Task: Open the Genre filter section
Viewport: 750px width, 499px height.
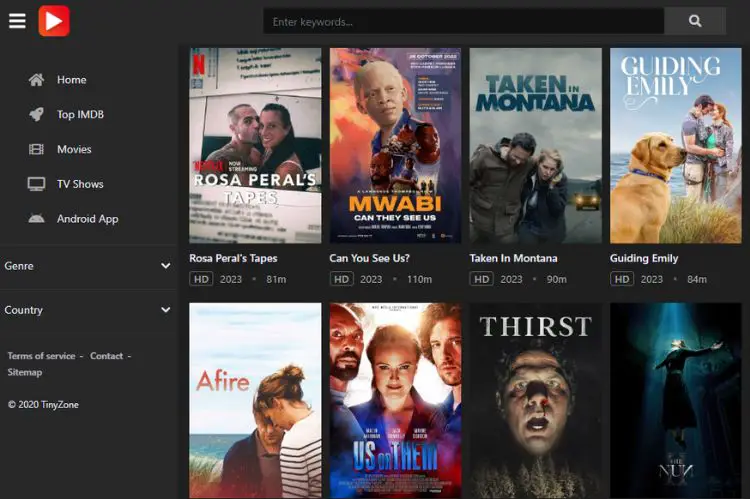Action: pyautogui.click(x=88, y=266)
